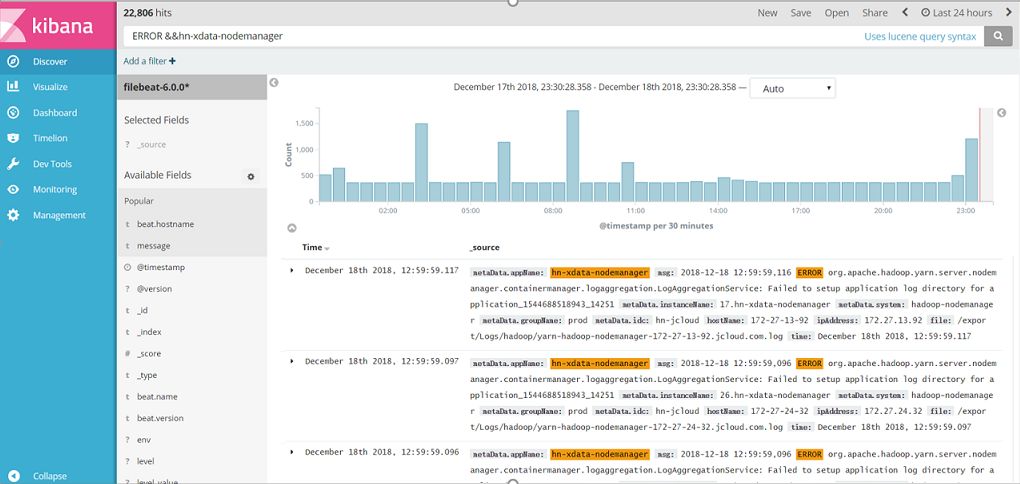This screenshot has height=484, width=1020.
Task: Click Save in the top menu
Action: [801, 12]
